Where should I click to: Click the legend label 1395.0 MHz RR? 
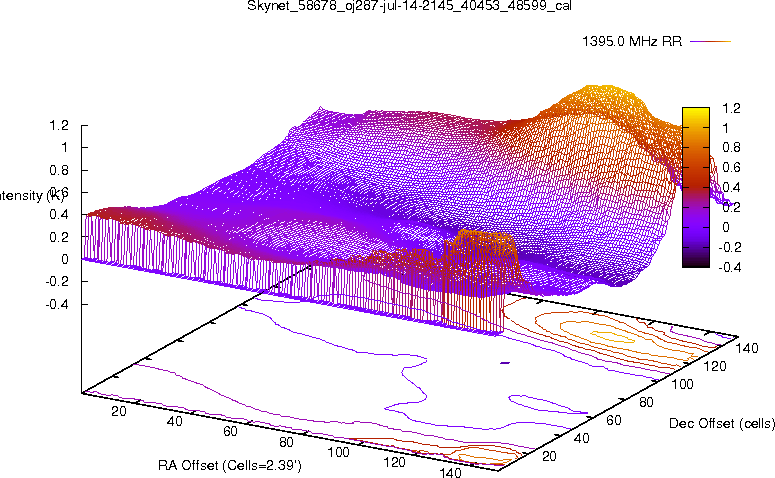point(632,41)
